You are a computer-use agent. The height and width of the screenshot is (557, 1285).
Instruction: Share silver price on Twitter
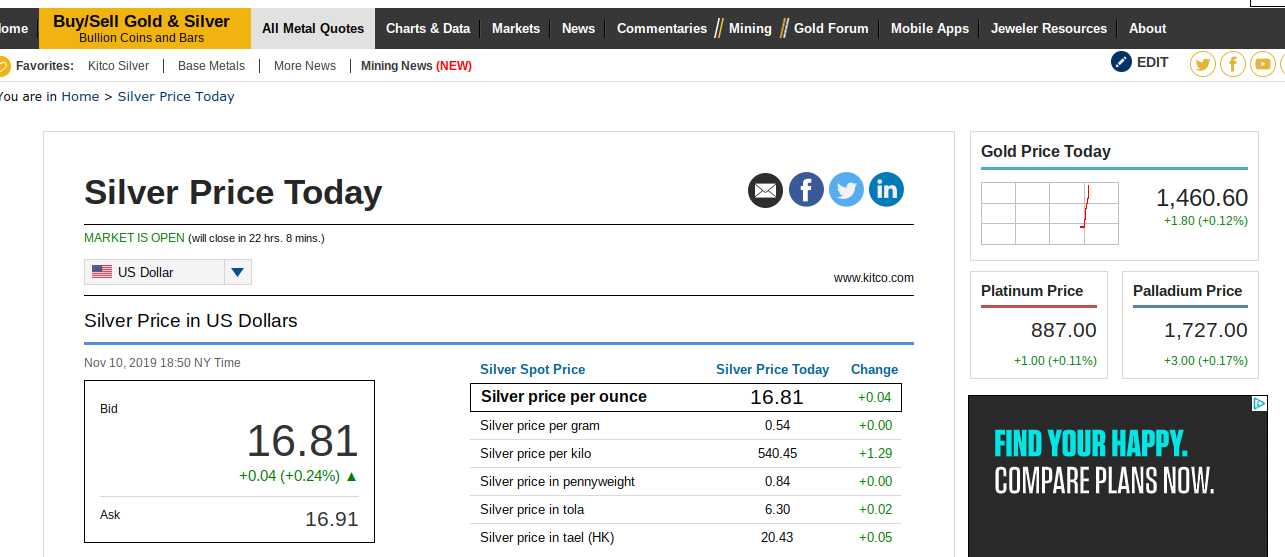coord(846,190)
